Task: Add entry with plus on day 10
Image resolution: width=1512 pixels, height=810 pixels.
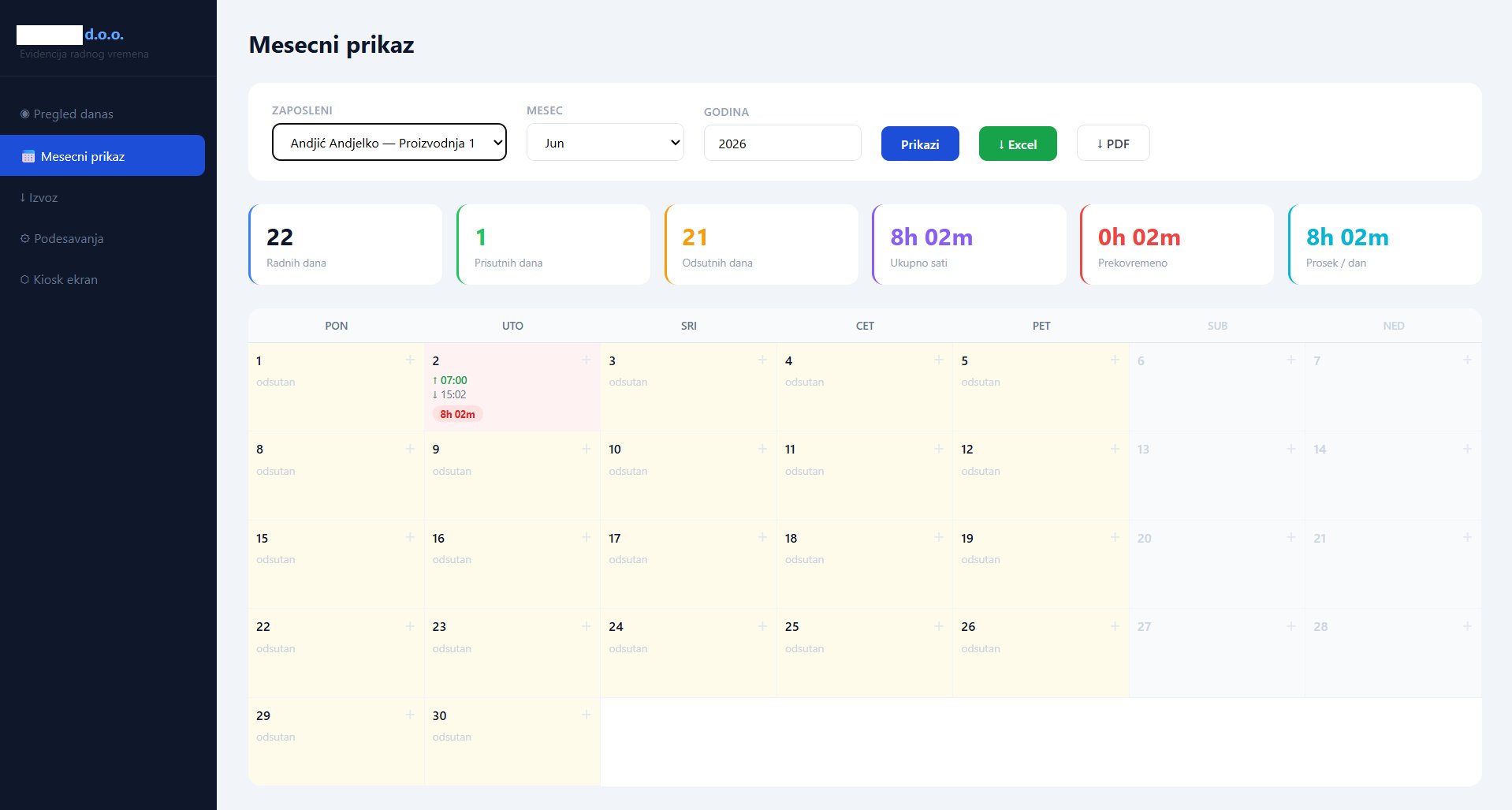Action: [x=762, y=449]
